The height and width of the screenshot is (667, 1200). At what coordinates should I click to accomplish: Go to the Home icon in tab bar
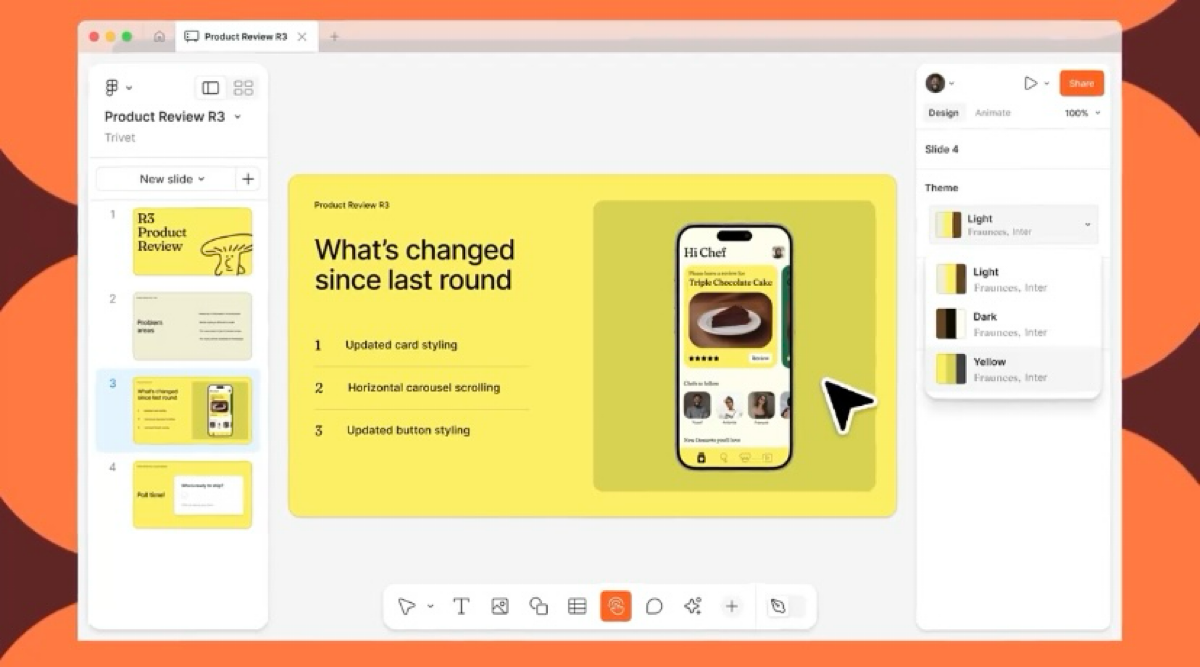point(159,37)
